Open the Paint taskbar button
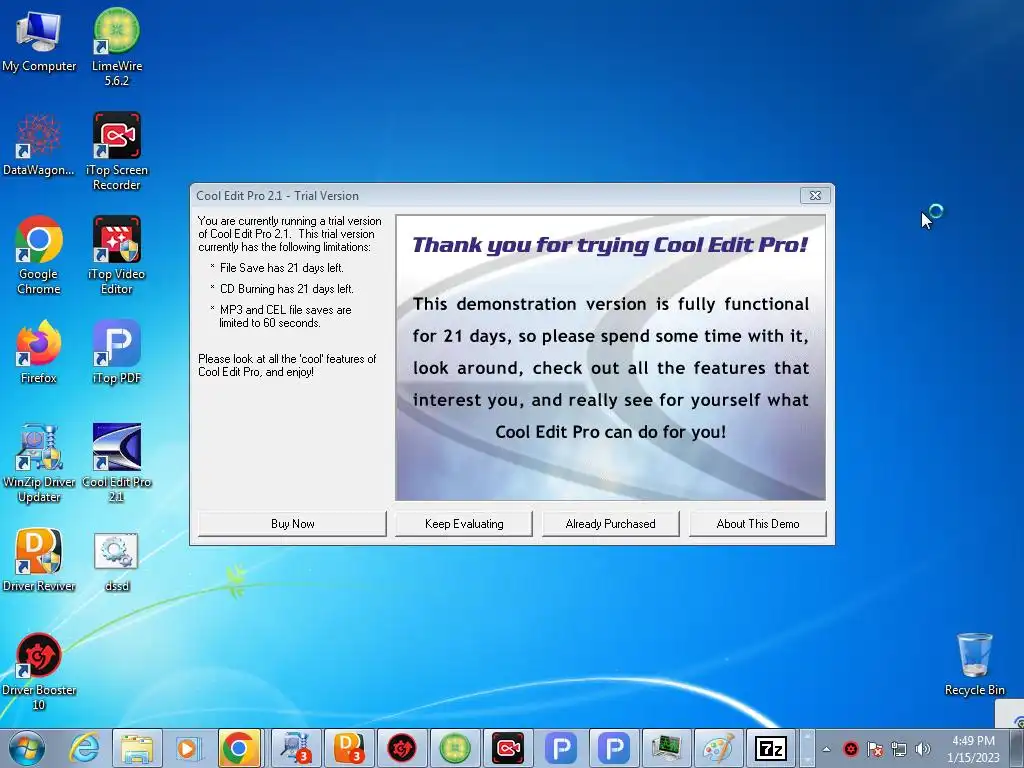 tap(718, 748)
